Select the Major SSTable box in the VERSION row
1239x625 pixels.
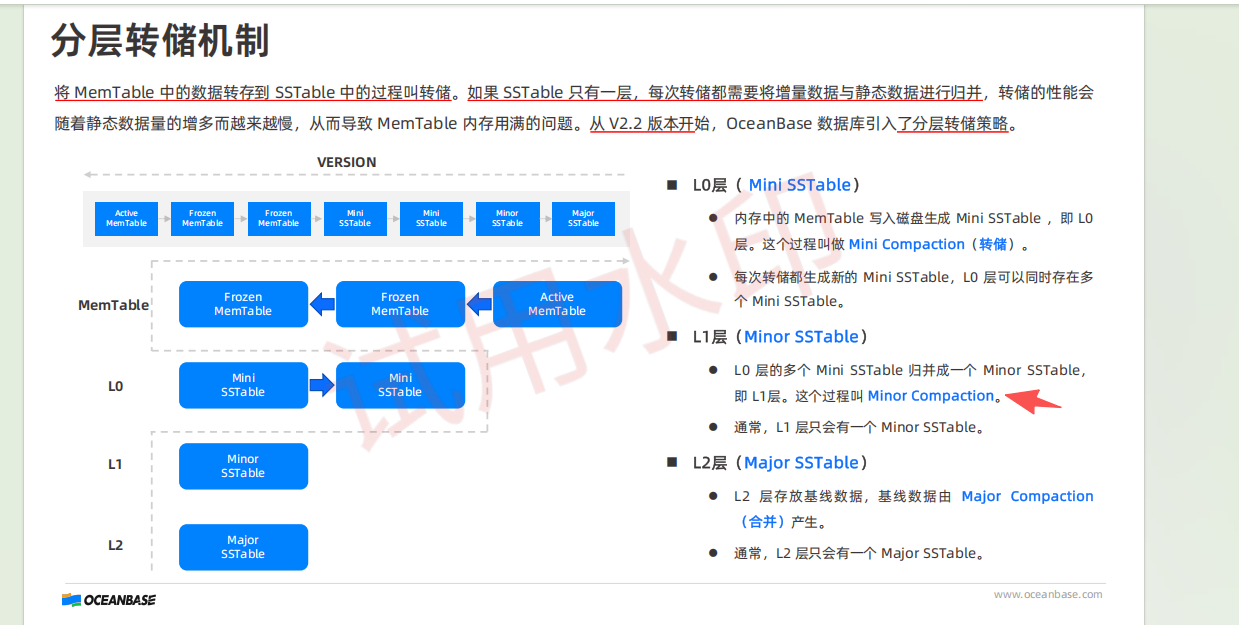(583, 219)
